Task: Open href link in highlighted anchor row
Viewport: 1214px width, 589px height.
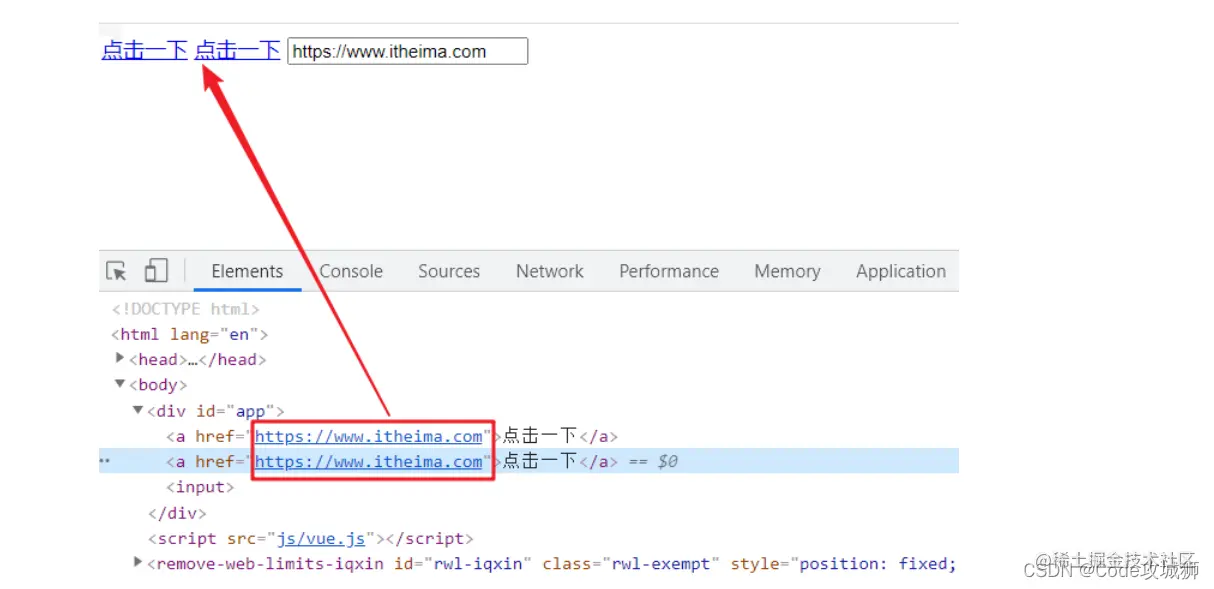Action: click(x=369, y=461)
